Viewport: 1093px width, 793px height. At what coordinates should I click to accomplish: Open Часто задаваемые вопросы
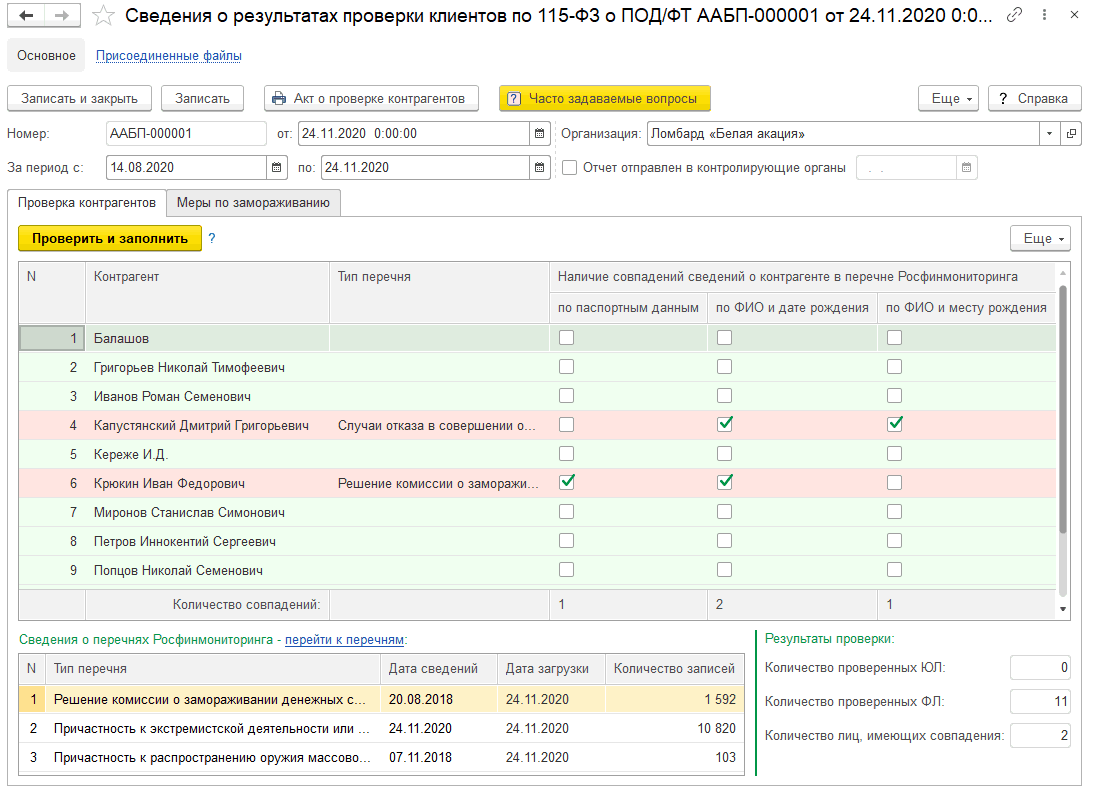tap(604, 98)
